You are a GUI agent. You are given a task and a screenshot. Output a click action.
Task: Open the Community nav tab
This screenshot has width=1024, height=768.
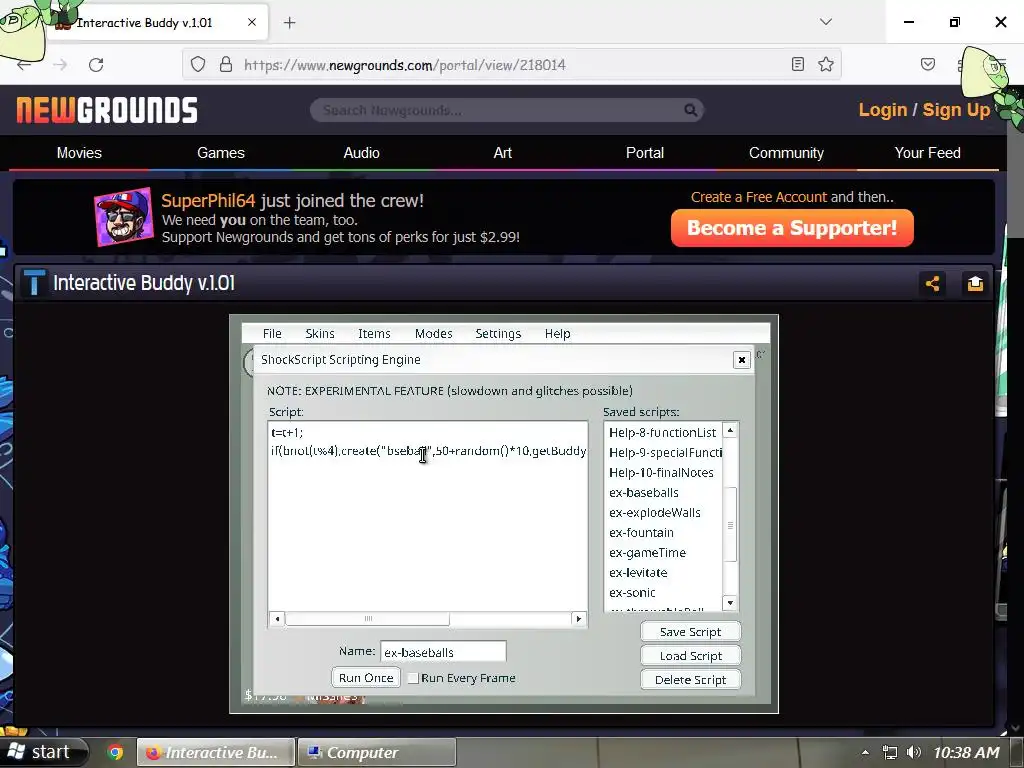click(x=786, y=153)
